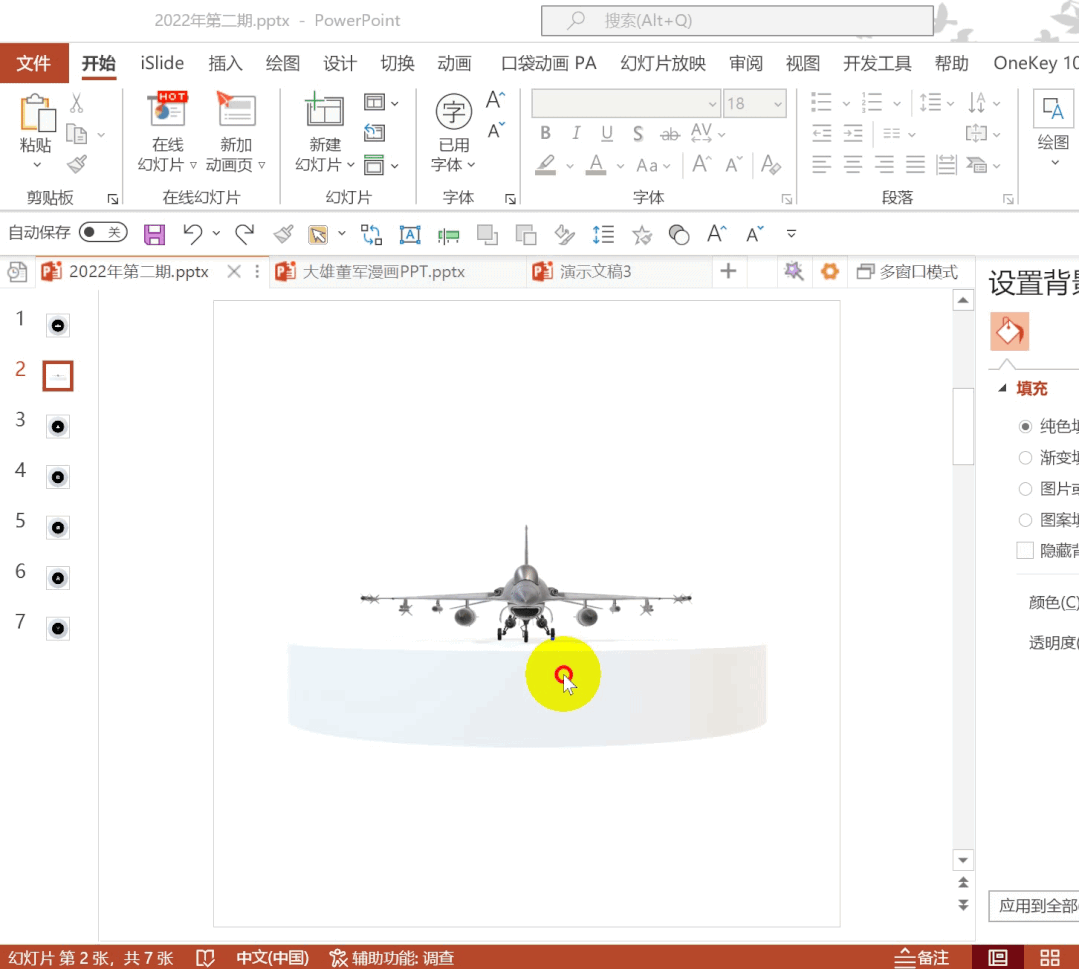
Task: Select slide 7 thumbnail
Action: tap(58, 628)
